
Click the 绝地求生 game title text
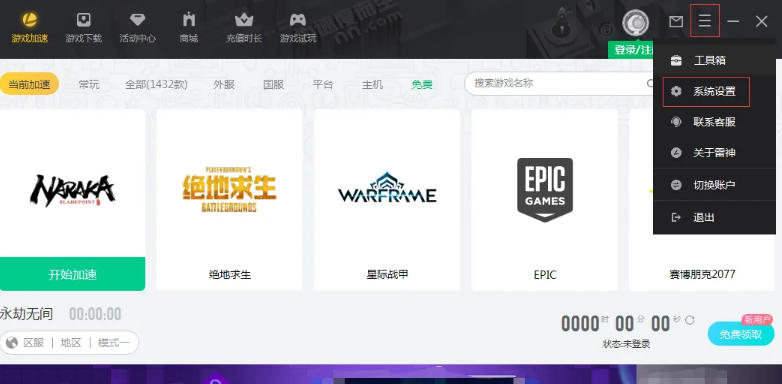(x=230, y=274)
